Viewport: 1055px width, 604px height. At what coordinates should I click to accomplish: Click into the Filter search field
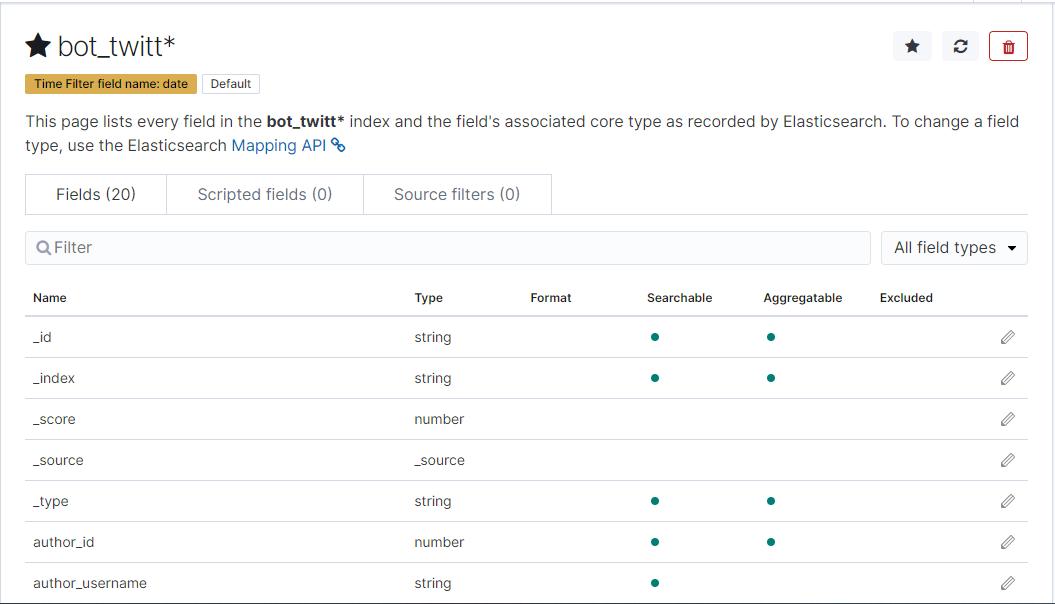click(x=450, y=248)
